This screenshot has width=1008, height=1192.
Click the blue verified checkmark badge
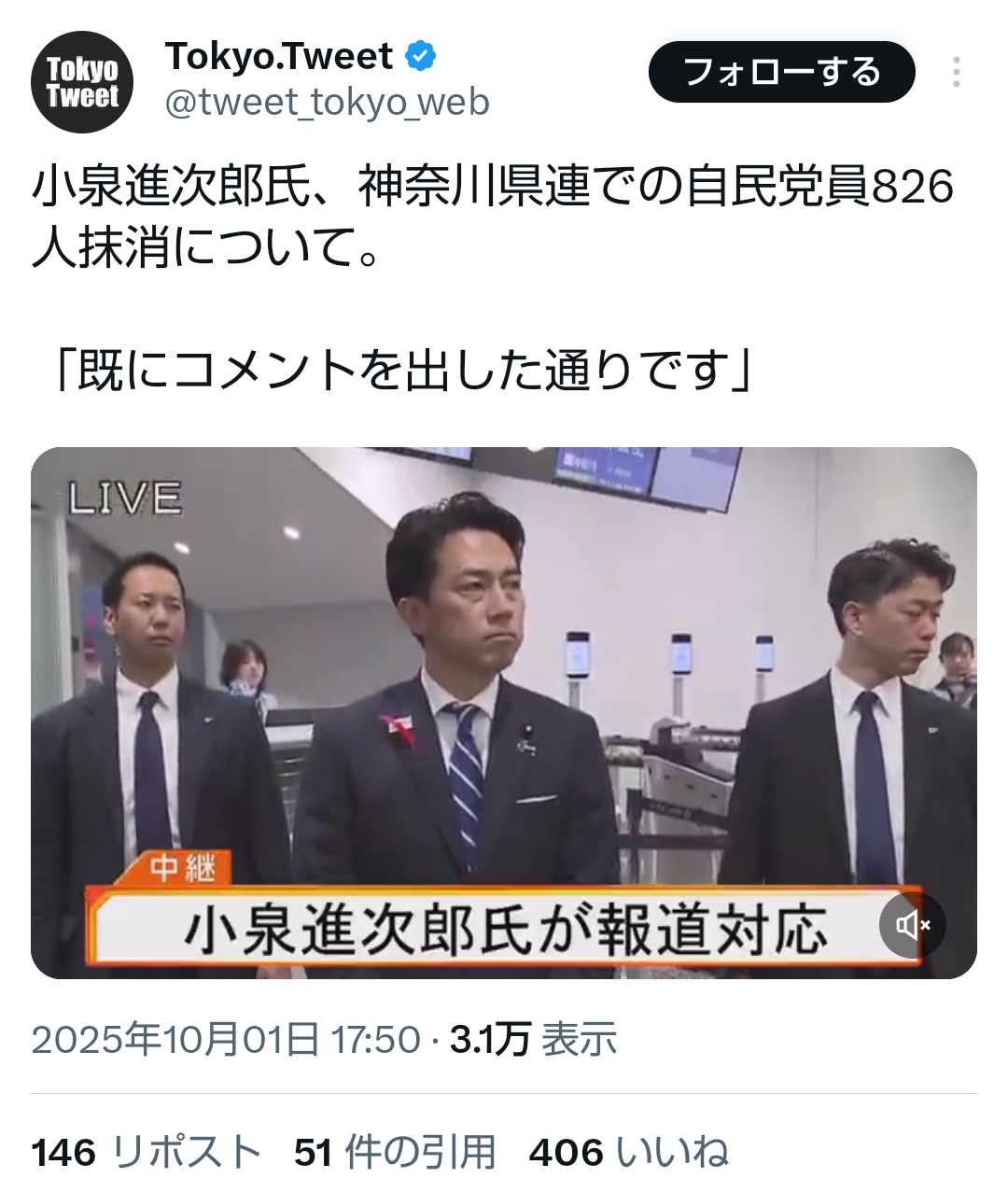(x=420, y=56)
